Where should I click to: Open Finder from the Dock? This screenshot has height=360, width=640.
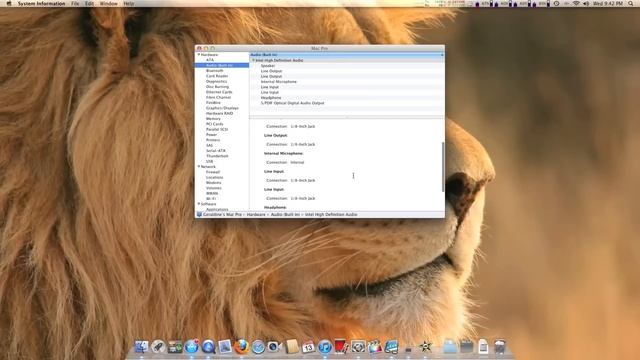click(141, 347)
